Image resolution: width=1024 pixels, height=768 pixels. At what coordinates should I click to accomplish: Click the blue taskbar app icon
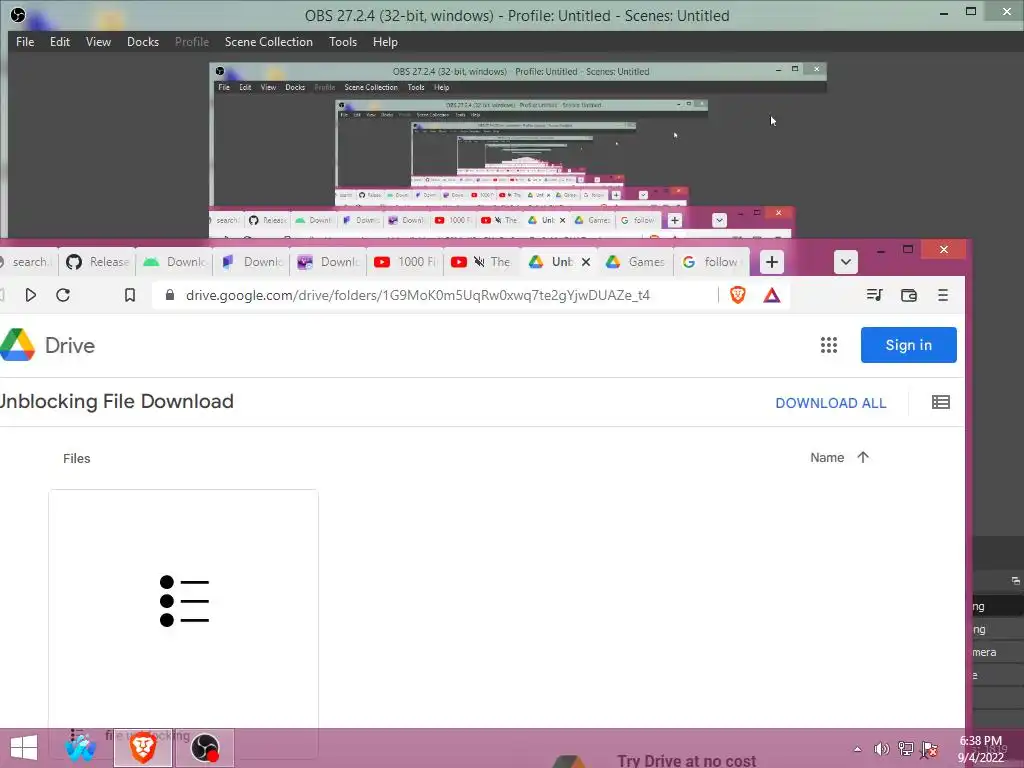pos(81,748)
